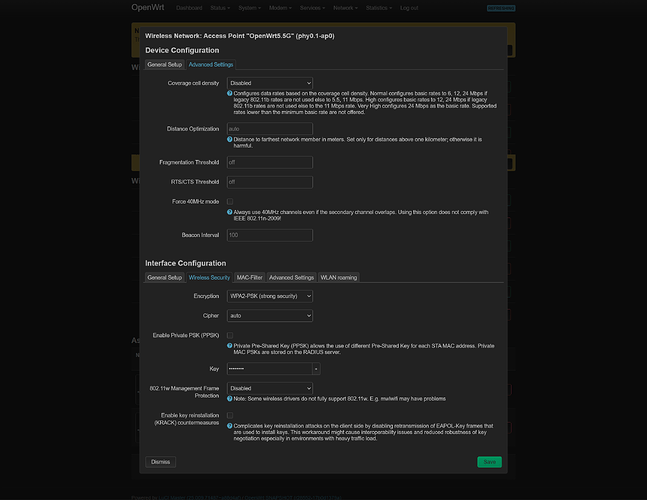Click the Private PSK description info icon
Screen dimensions: 647x500
pyautogui.click(x=231, y=345)
